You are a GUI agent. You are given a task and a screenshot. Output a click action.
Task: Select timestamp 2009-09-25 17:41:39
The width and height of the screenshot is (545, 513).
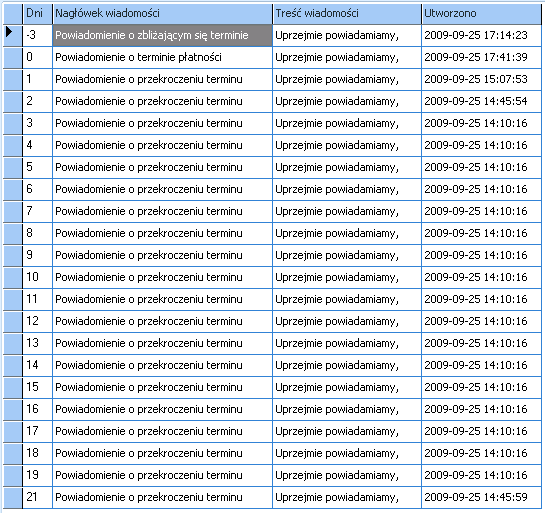coord(481,57)
